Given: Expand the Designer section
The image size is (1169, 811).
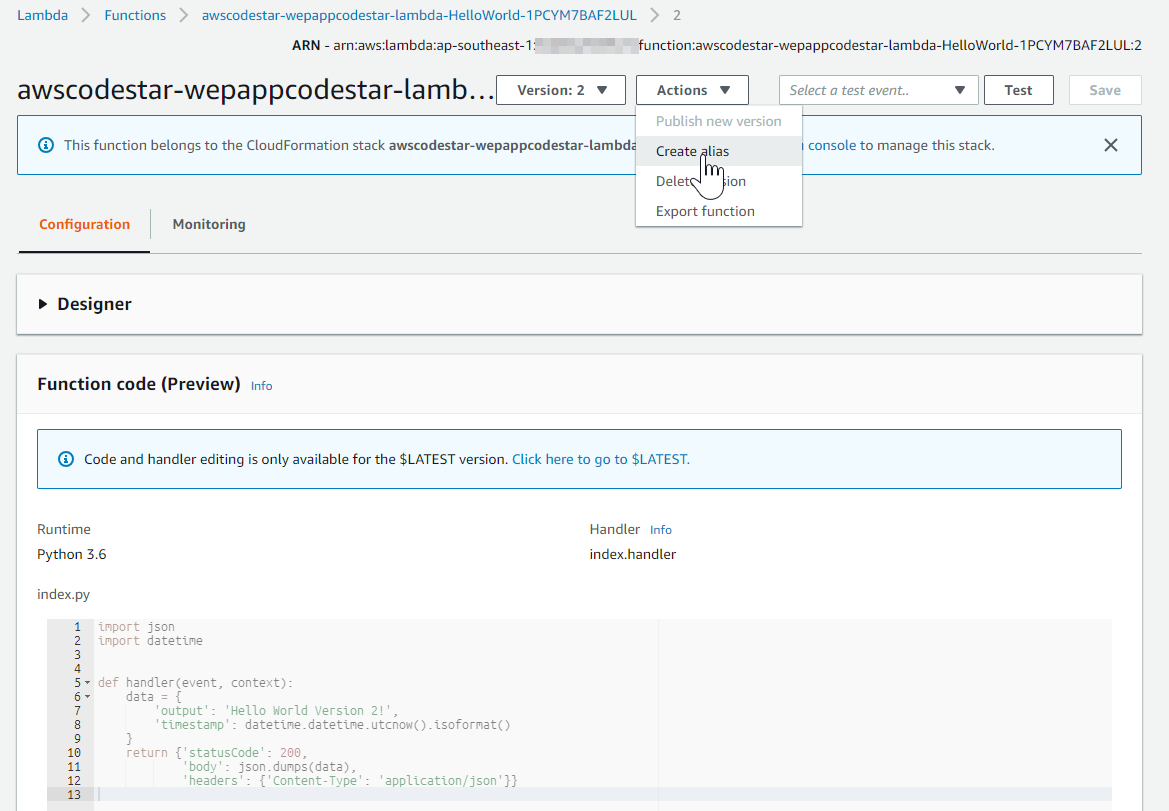Looking at the screenshot, I should 42,304.
